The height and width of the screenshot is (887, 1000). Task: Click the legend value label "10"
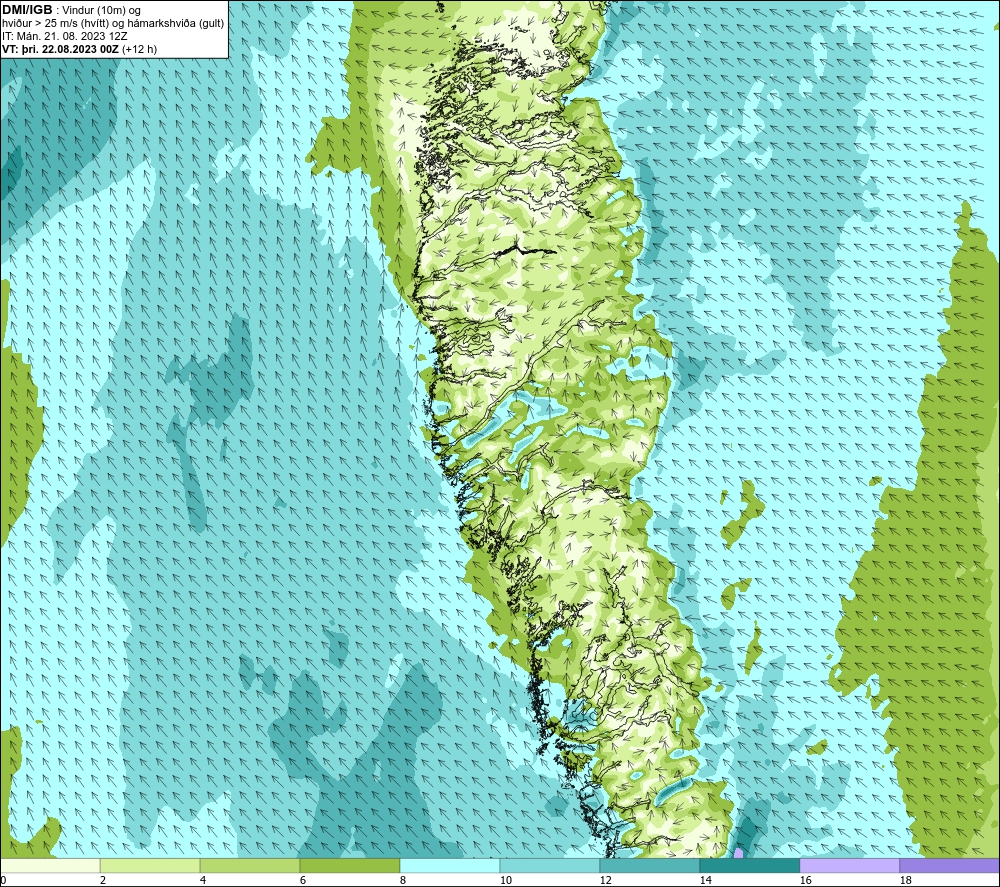pyautogui.click(x=505, y=881)
